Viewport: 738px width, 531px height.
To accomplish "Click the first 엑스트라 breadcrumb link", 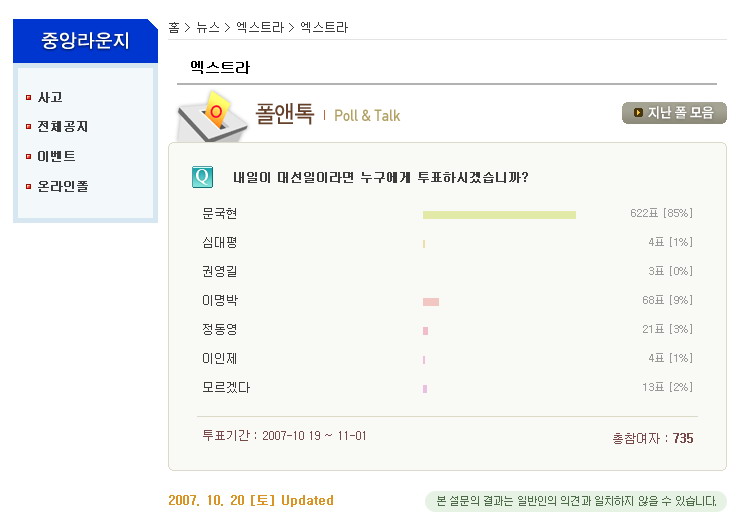I will 260,27.
